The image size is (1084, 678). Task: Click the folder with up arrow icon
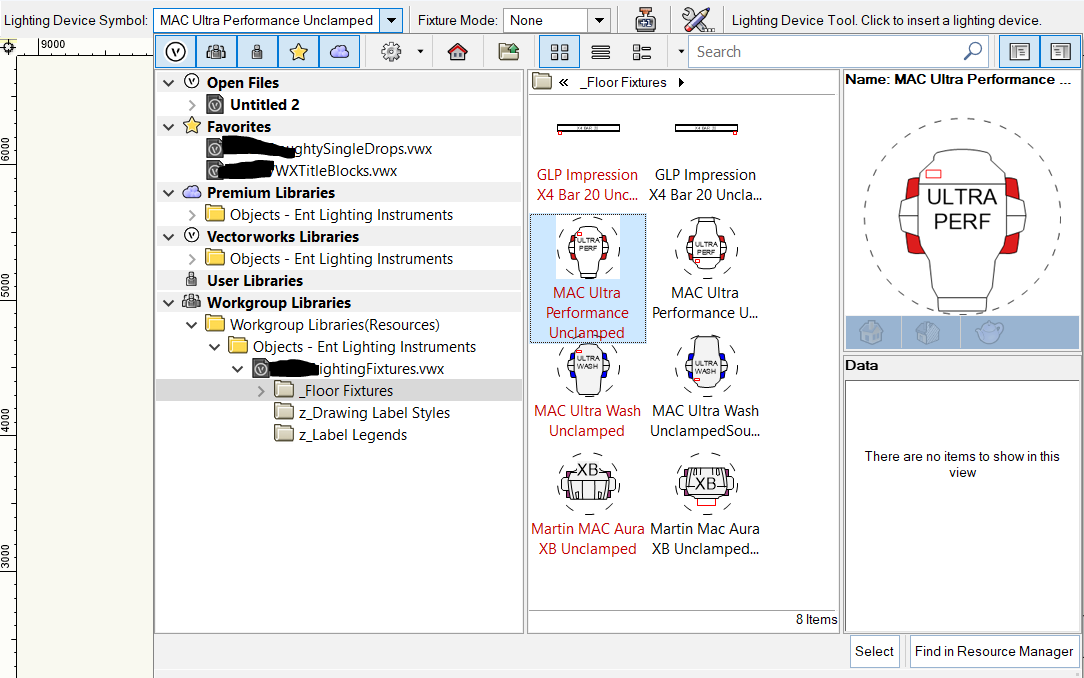tap(509, 52)
